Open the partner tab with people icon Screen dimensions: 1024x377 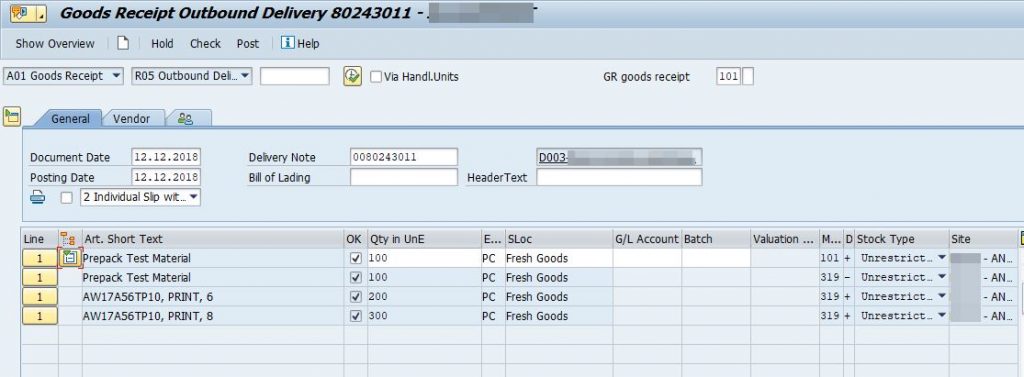coord(185,118)
